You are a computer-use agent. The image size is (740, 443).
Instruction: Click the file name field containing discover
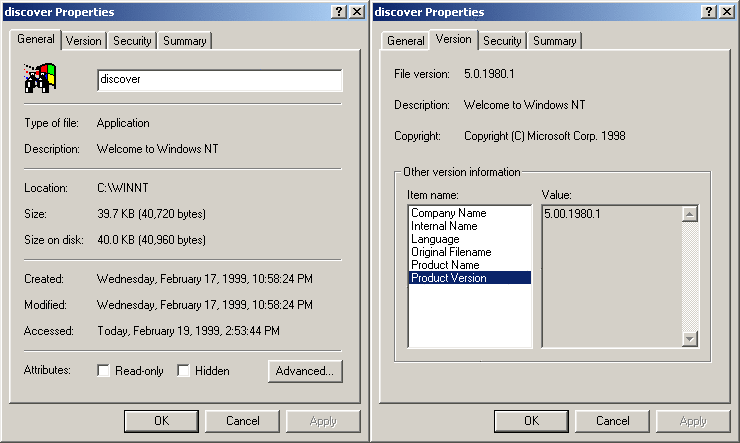220,80
